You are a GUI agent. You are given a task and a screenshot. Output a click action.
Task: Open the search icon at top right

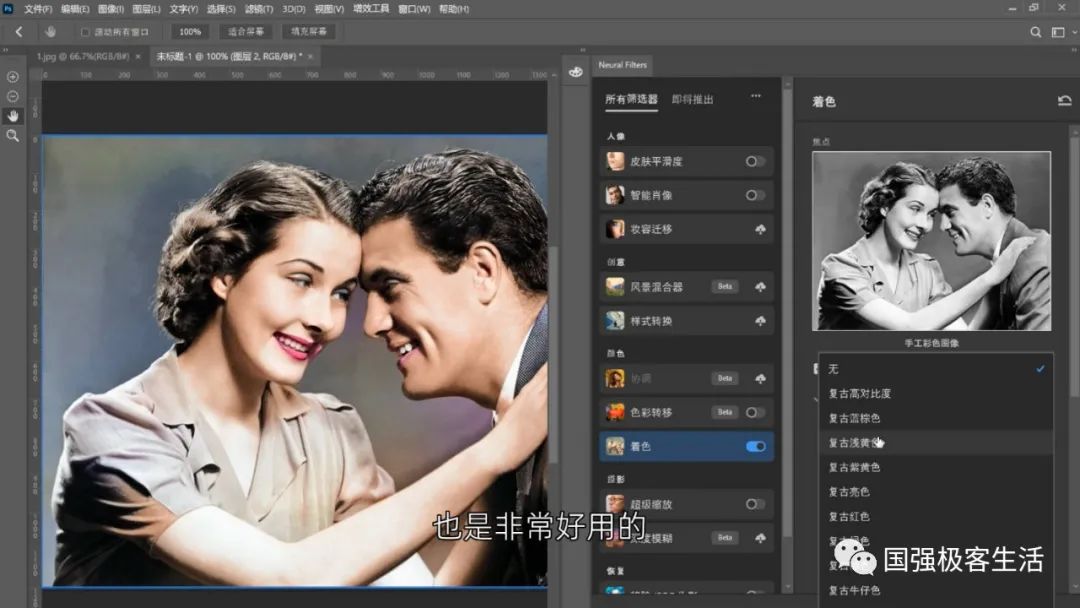pyautogui.click(x=1035, y=32)
